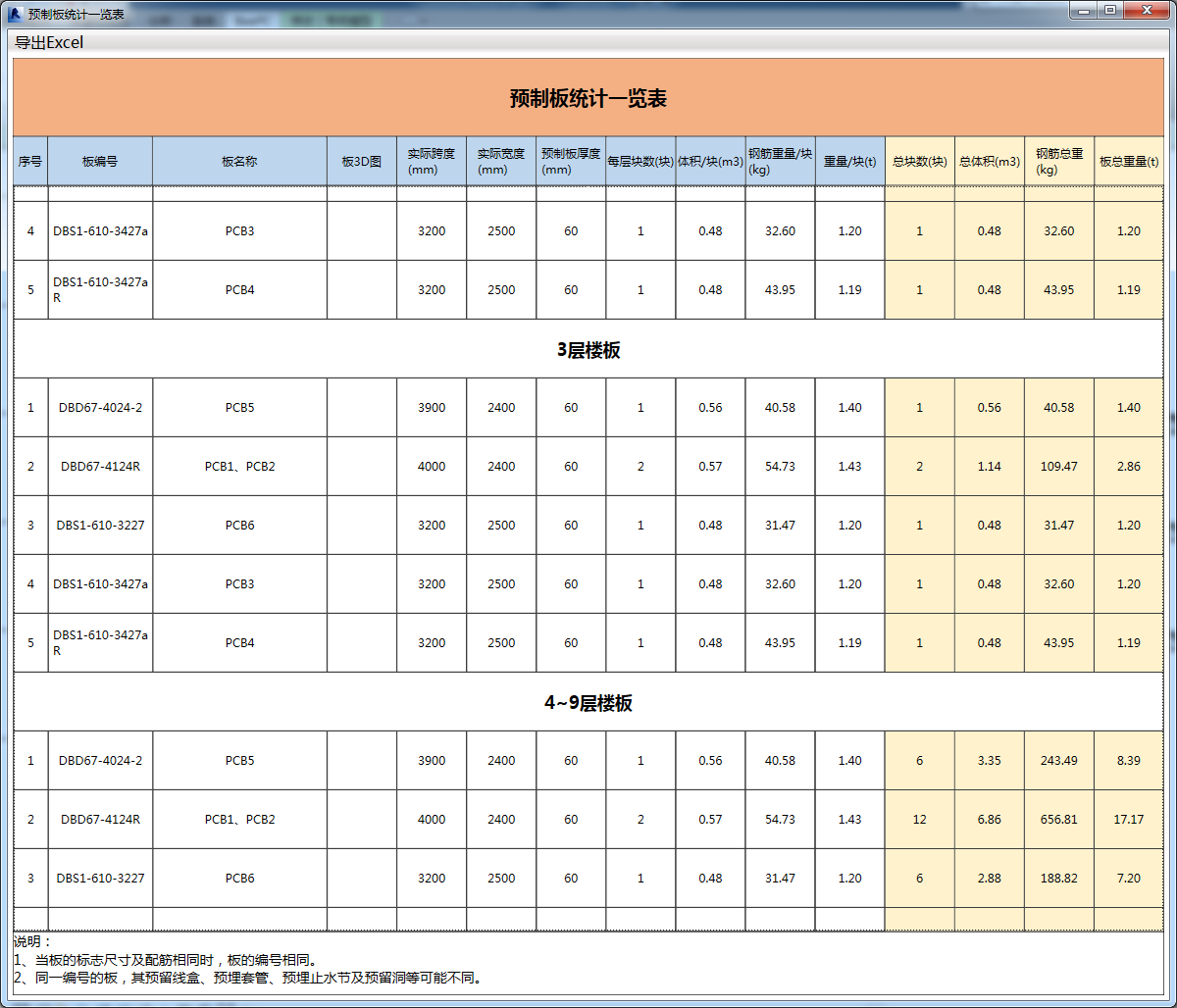Image resolution: width=1177 pixels, height=1008 pixels.
Task: Click the 7.20 total slab weight cell
Action: pos(1129,879)
